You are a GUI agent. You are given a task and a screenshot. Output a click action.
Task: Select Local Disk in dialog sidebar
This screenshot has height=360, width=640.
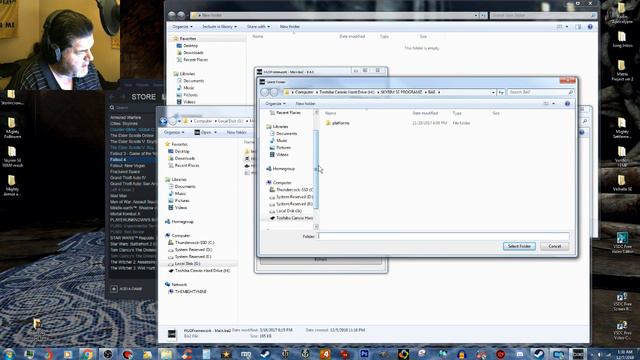tap(289, 211)
